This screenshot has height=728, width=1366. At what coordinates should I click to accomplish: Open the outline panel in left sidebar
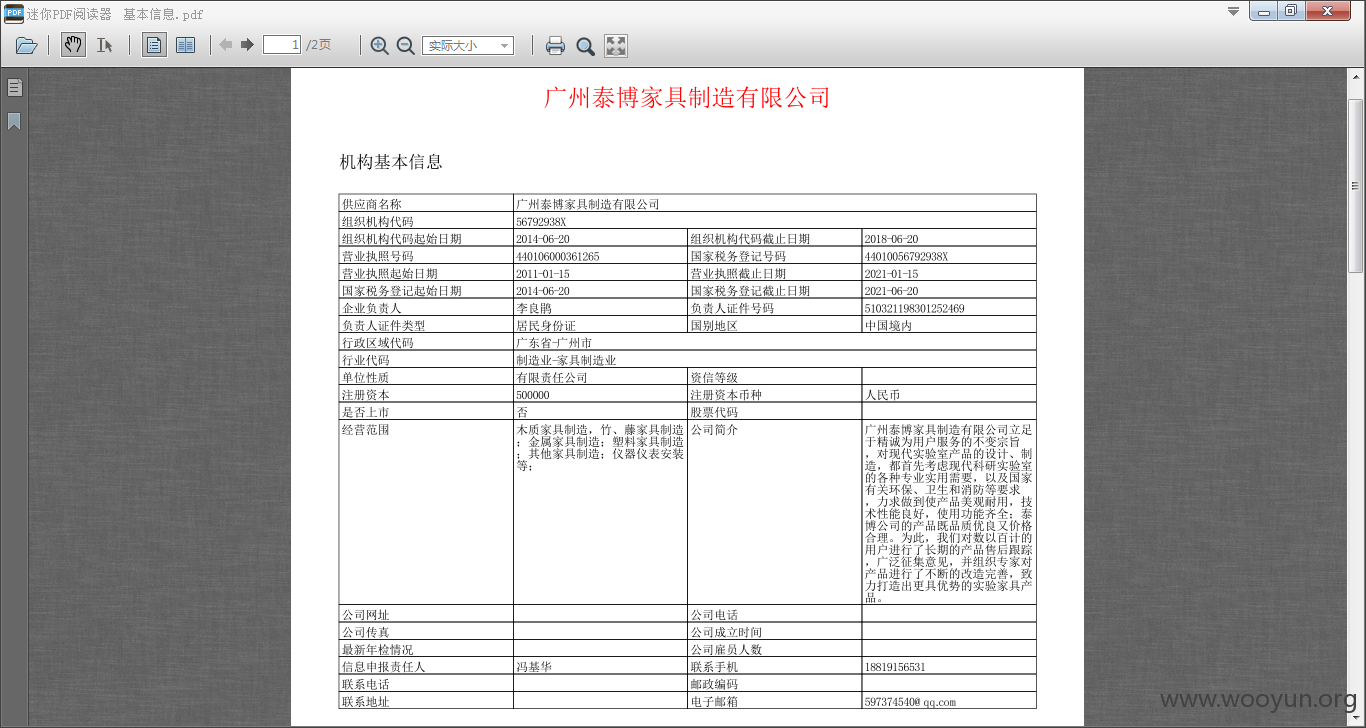point(14,88)
